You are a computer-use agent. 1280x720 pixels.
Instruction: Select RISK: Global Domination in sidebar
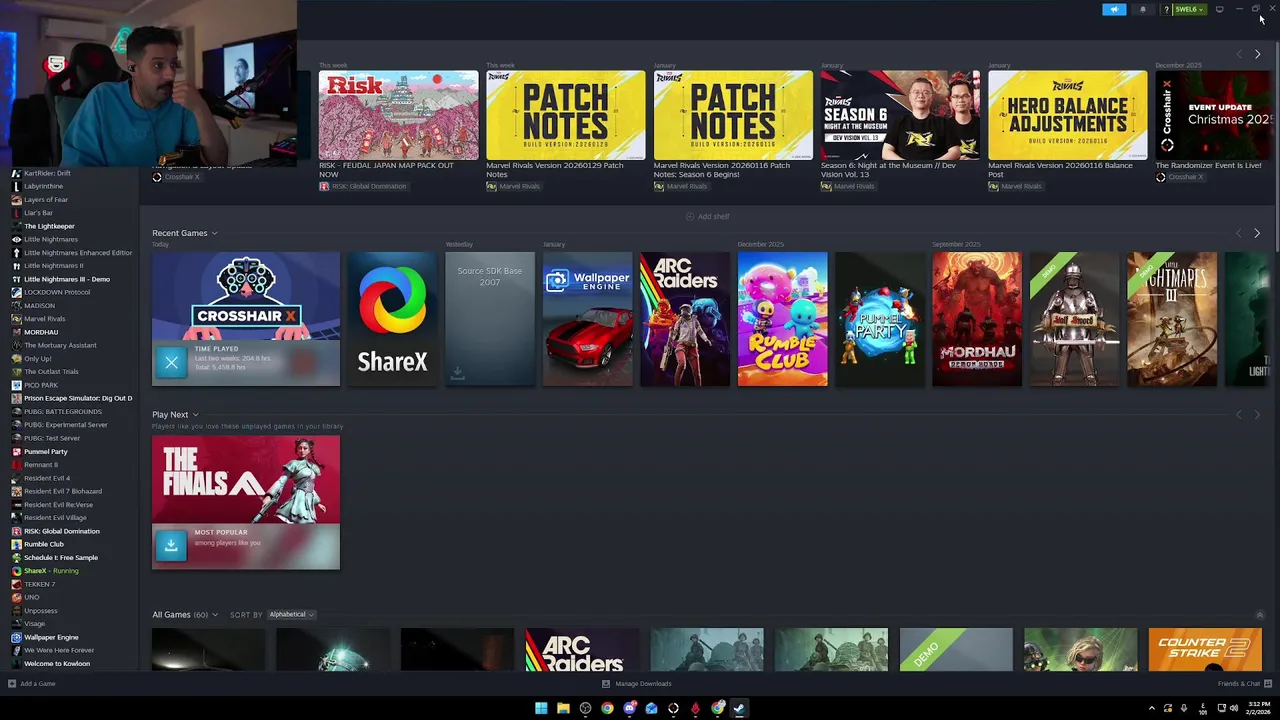click(x=61, y=531)
